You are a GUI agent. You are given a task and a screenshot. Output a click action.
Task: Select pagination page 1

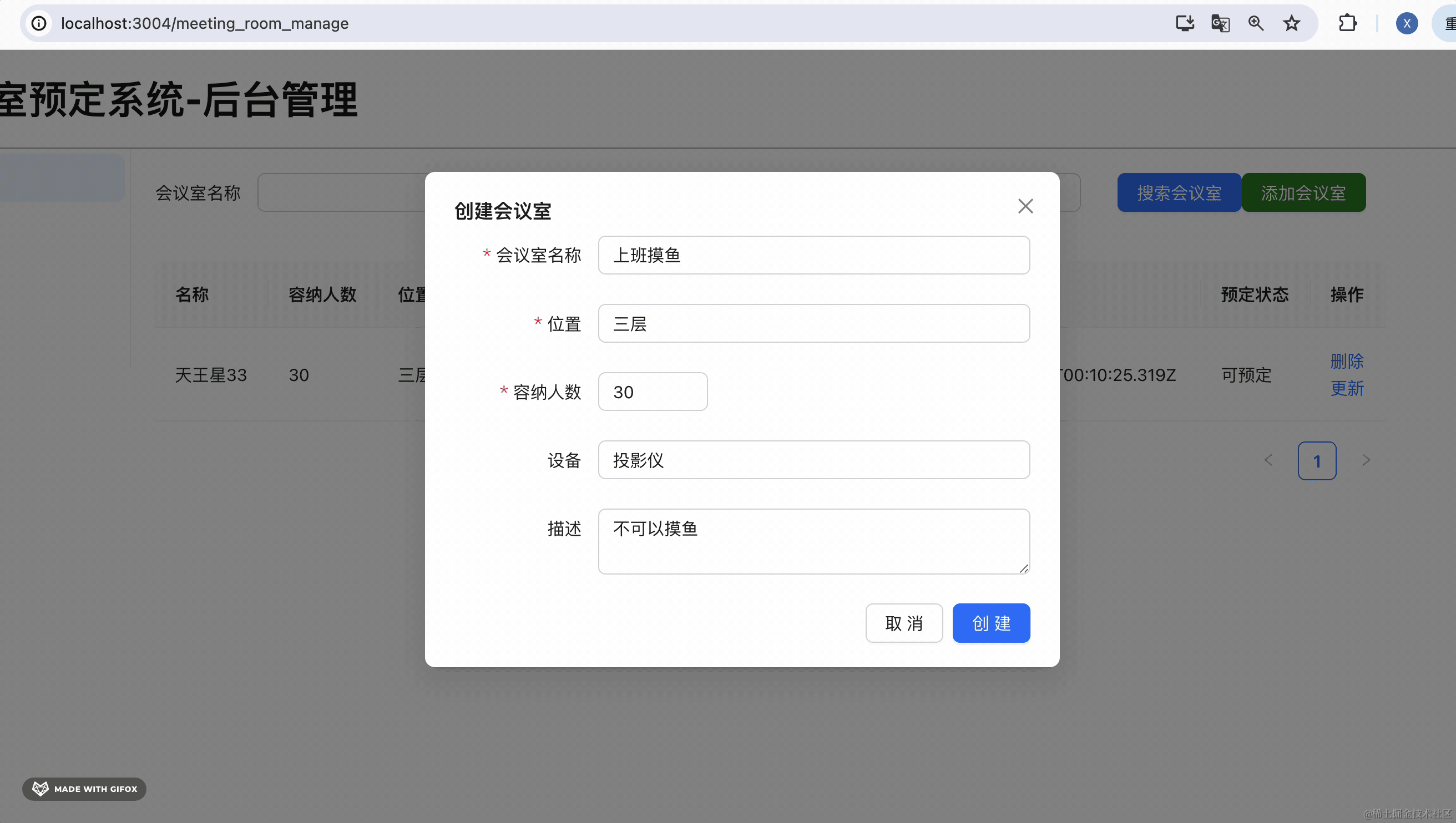1316,461
